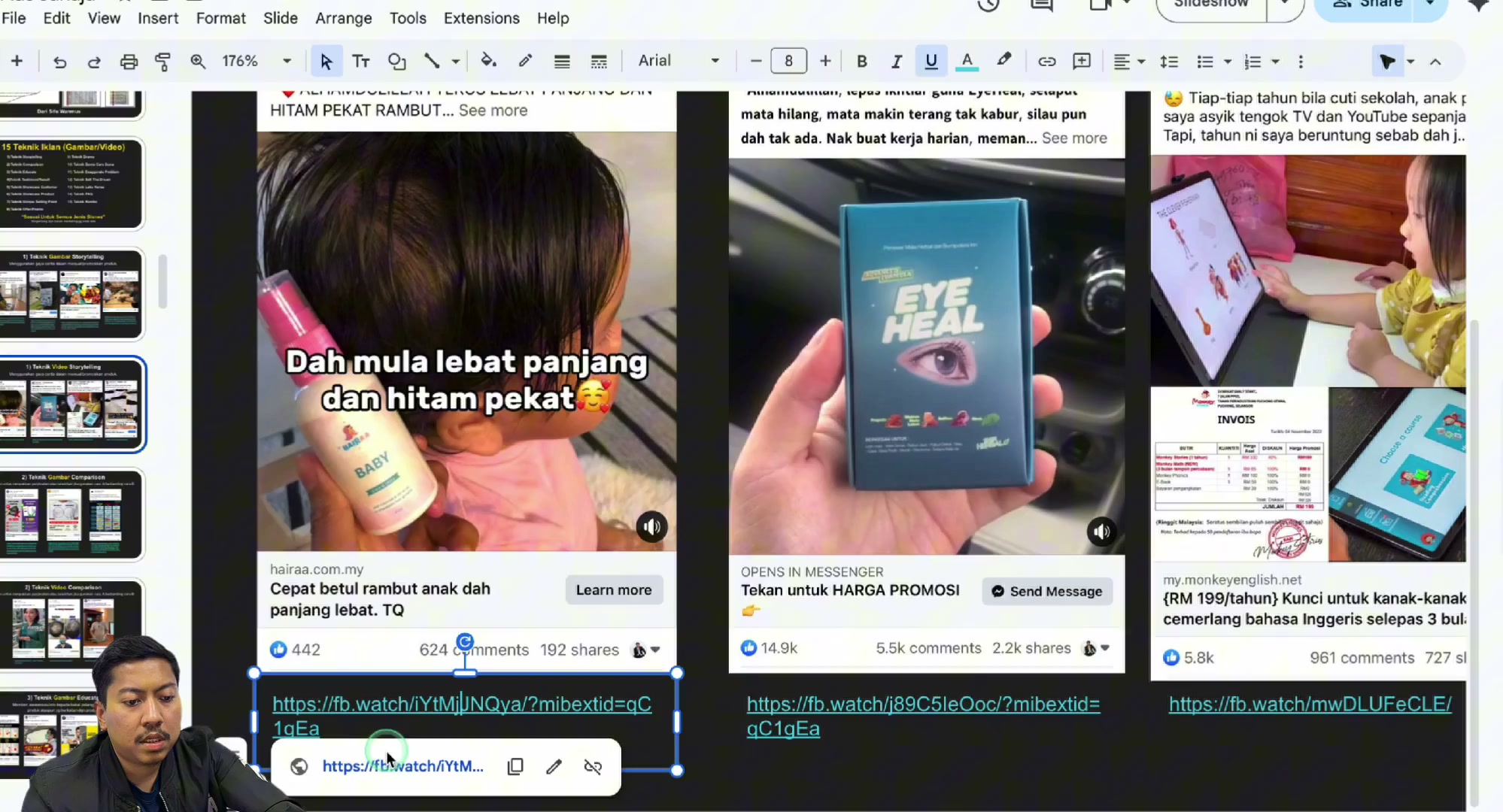Expand numbered list style arrow
The image size is (1503, 812).
[x=1275, y=61]
